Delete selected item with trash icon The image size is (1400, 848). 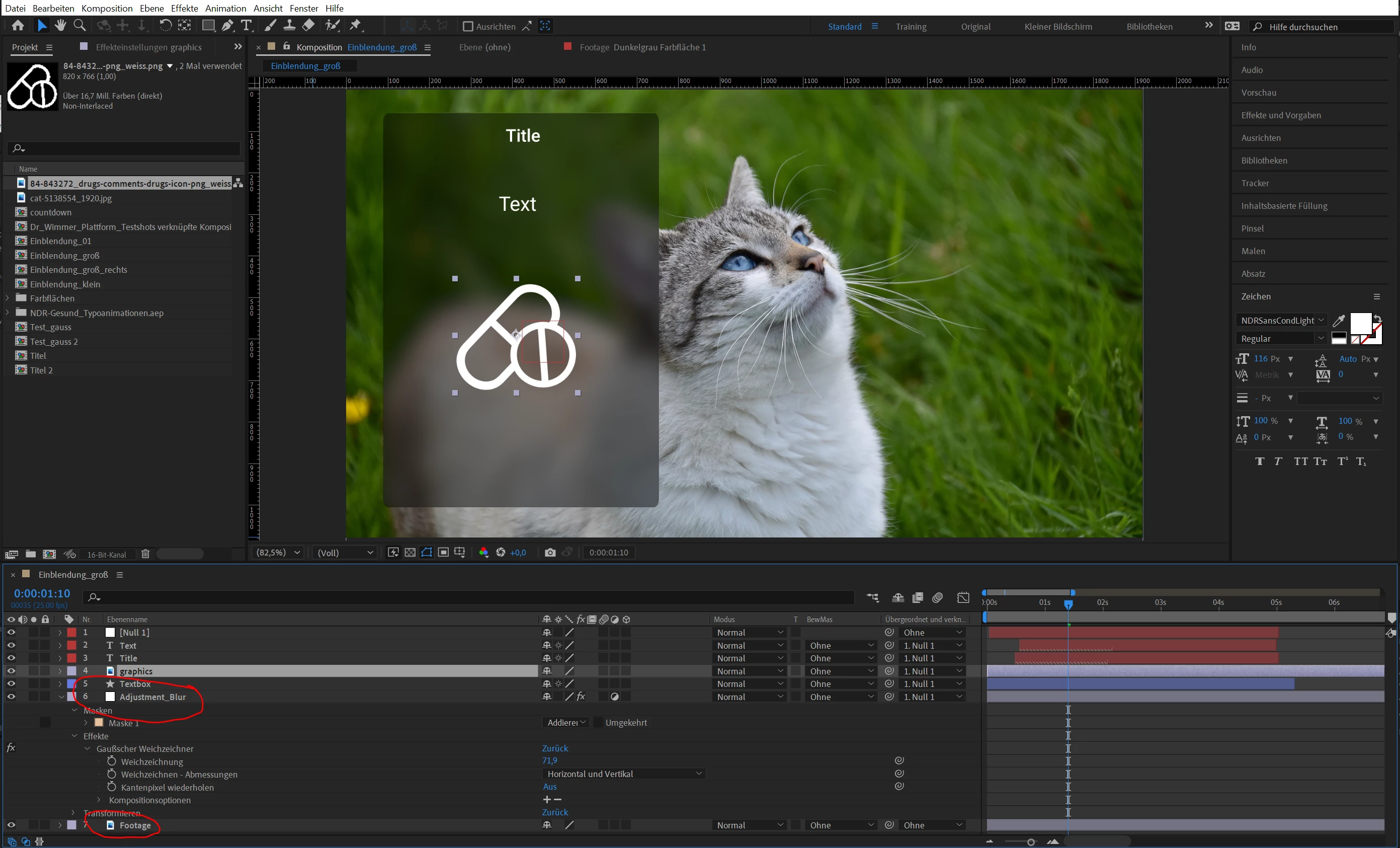click(145, 554)
